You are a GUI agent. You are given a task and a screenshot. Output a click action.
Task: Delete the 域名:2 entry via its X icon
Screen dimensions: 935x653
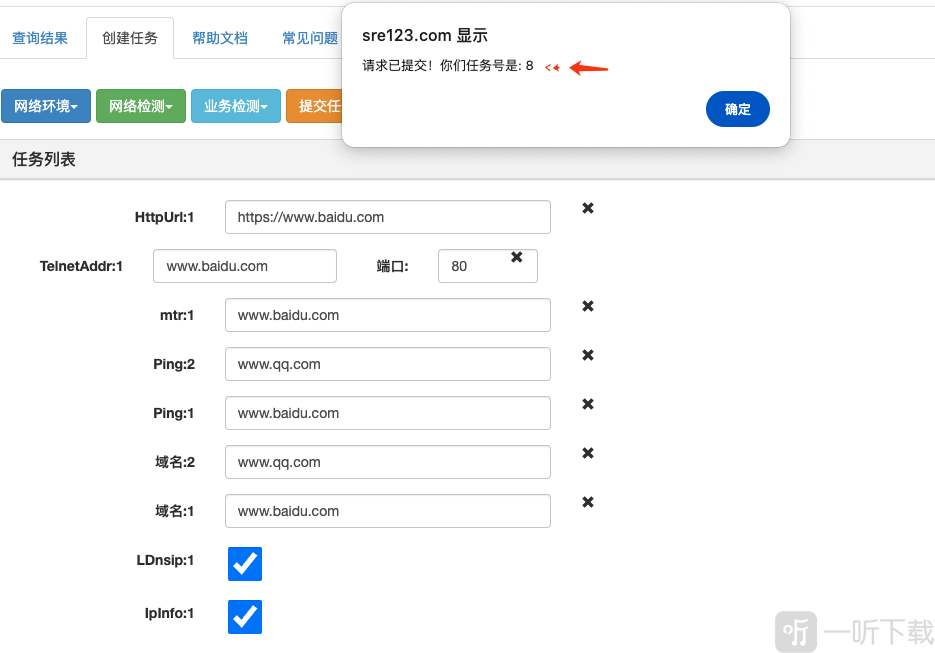587,453
